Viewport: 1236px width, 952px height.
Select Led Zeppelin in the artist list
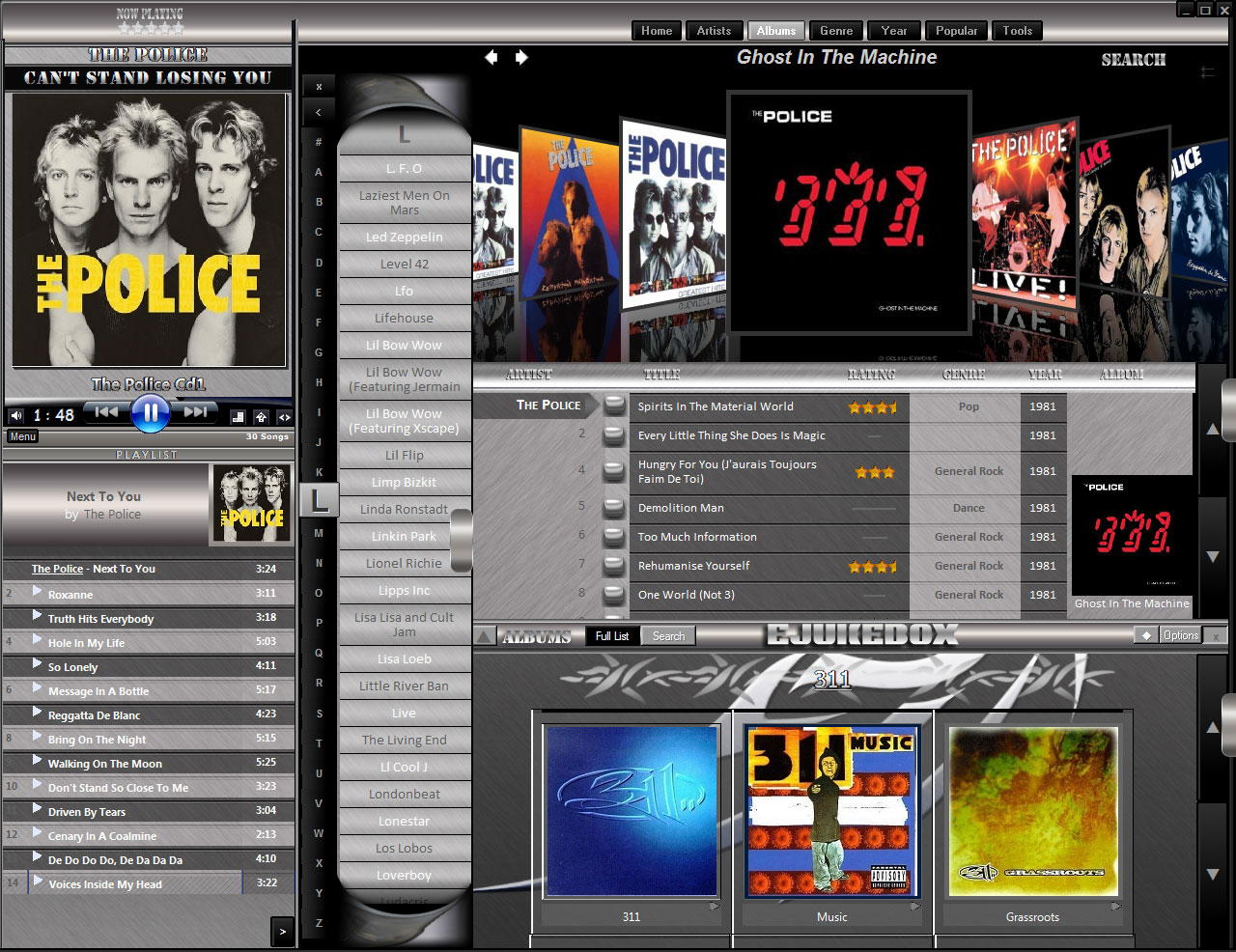[405, 238]
